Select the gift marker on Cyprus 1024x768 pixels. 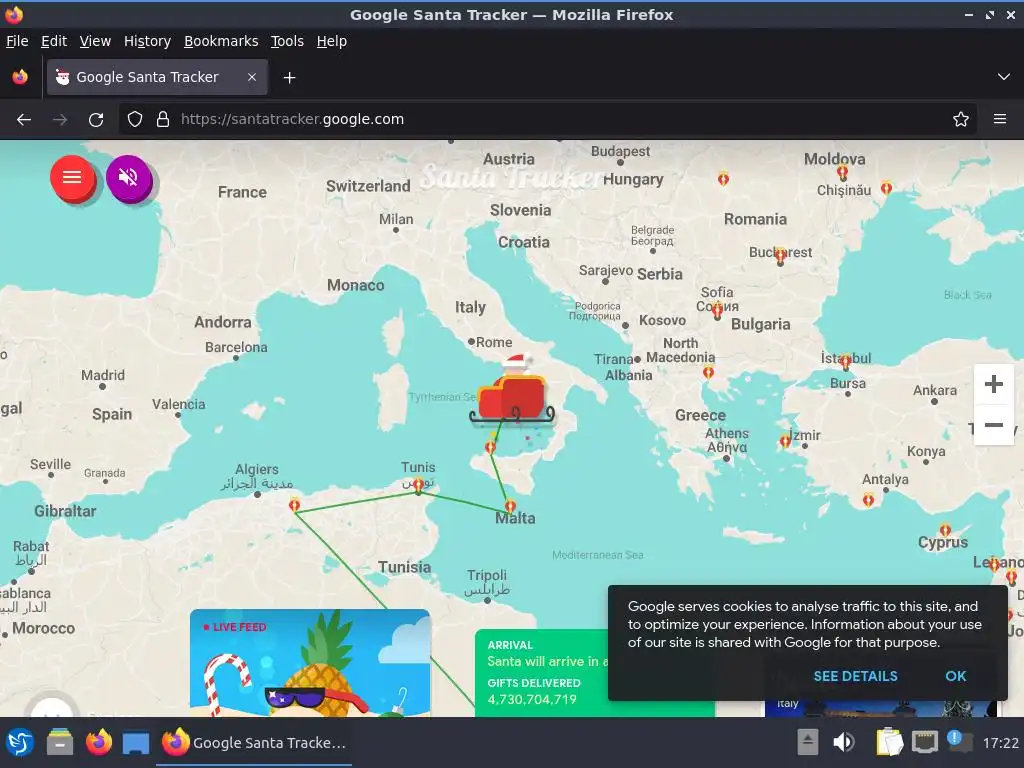pos(945,530)
